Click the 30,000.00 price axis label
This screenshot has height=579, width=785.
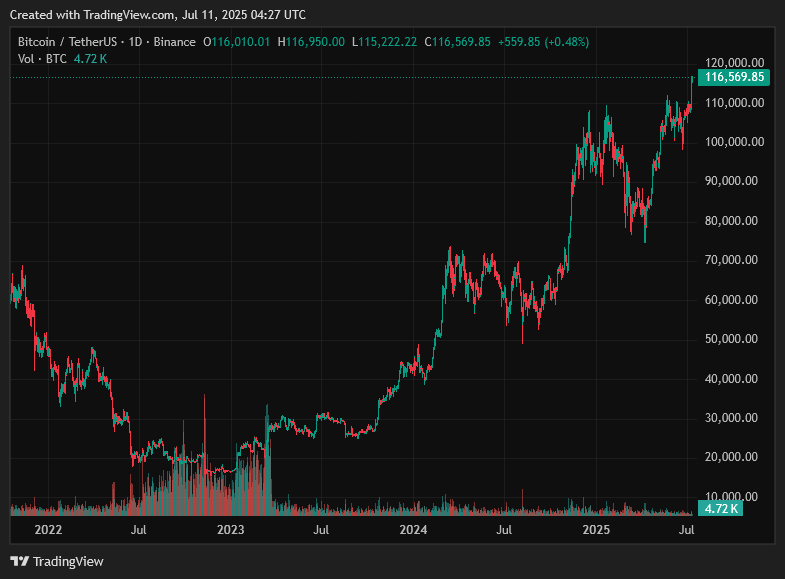click(731, 418)
